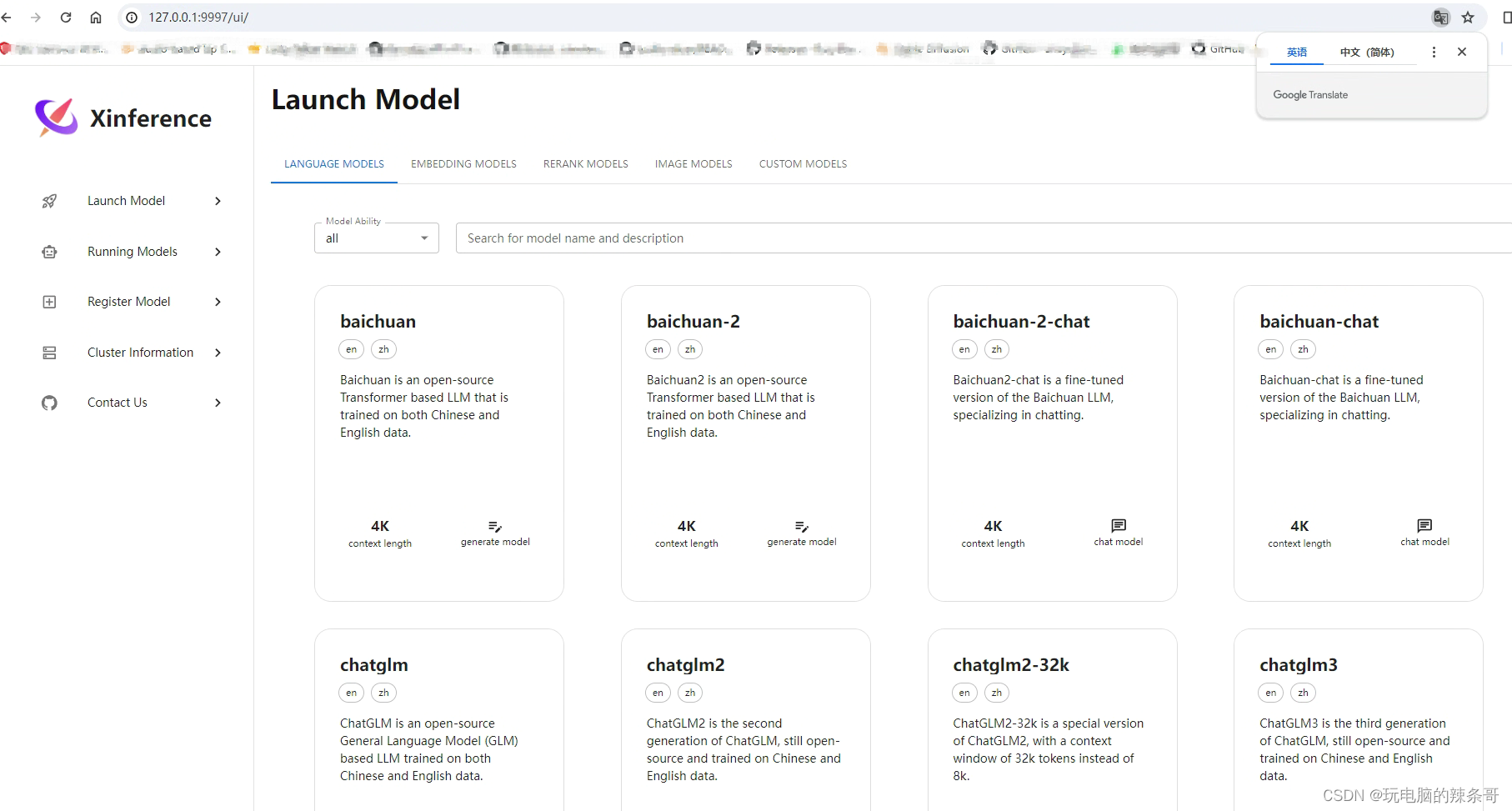Switch to the Language Models tab
The height and width of the screenshot is (811, 1512).
point(334,164)
